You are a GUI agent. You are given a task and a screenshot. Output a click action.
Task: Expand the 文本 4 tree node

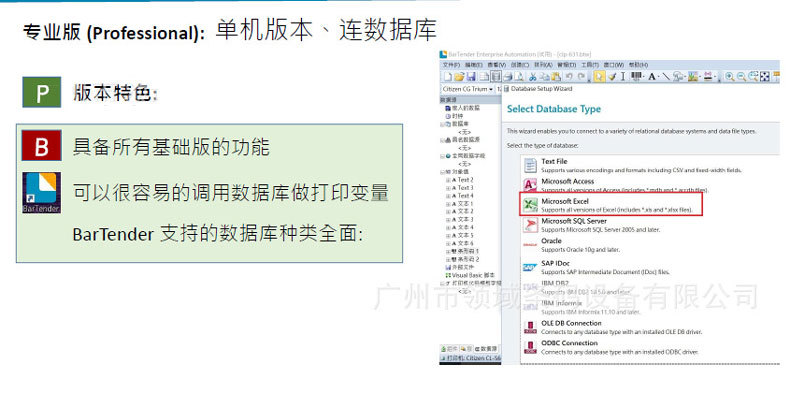point(448,227)
